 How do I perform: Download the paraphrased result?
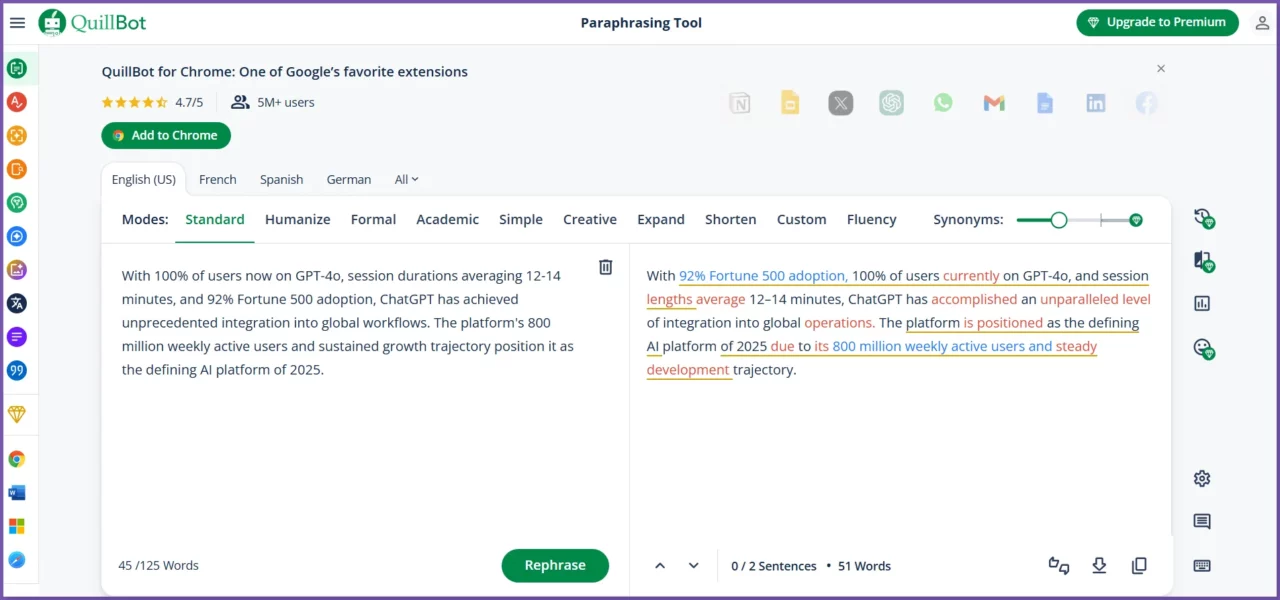[x=1099, y=566]
